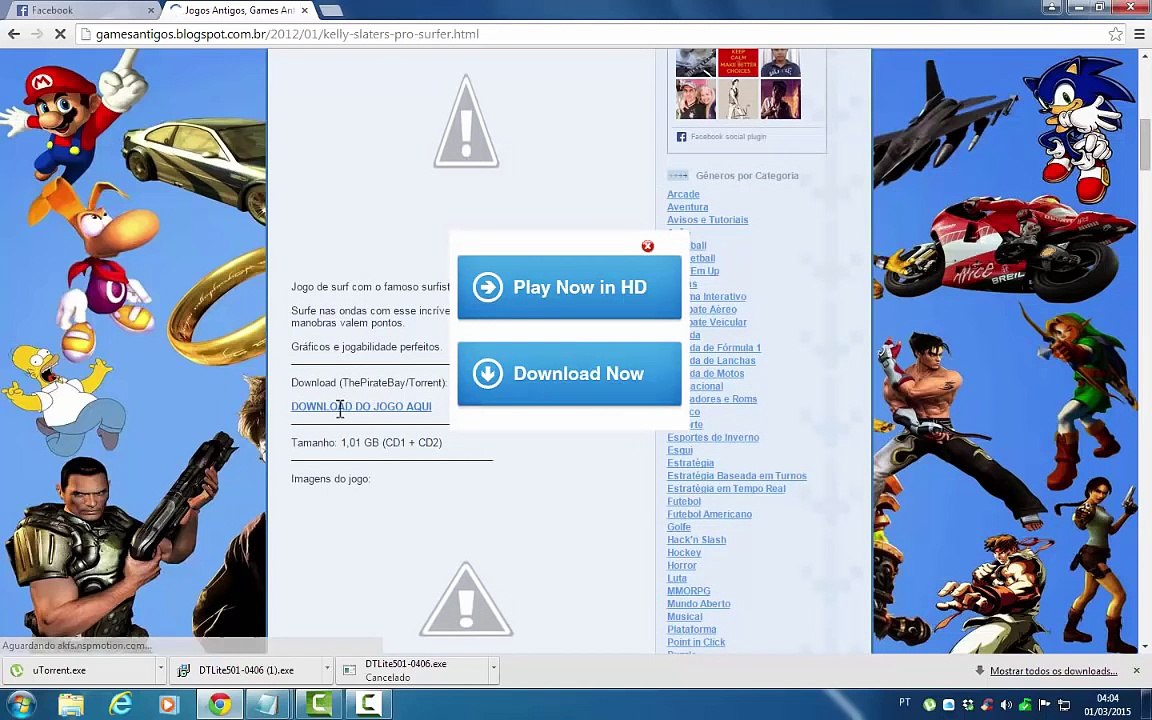
Task: Open the uTorrent.exe downloaded file
Action: [x=79, y=670]
